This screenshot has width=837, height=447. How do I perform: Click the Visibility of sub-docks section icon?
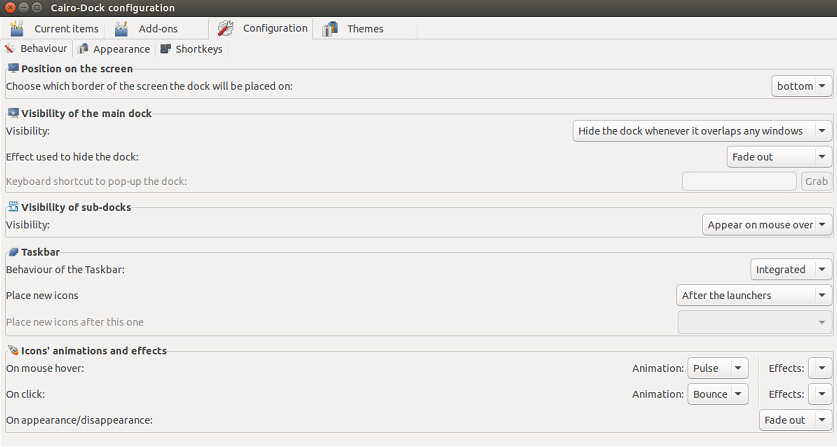pos(13,207)
